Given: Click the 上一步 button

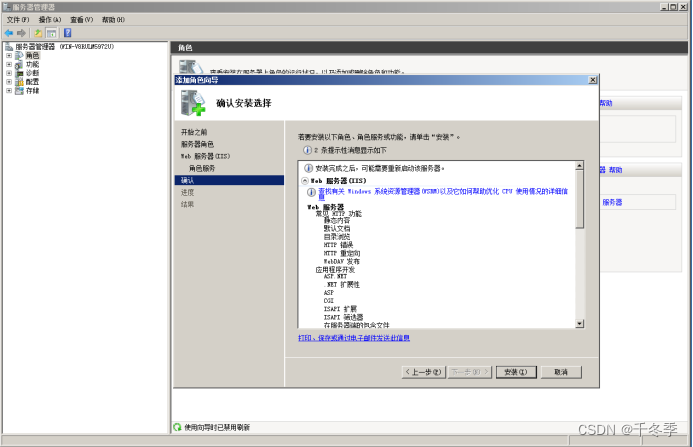Looking at the screenshot, I should pos(423,372).
